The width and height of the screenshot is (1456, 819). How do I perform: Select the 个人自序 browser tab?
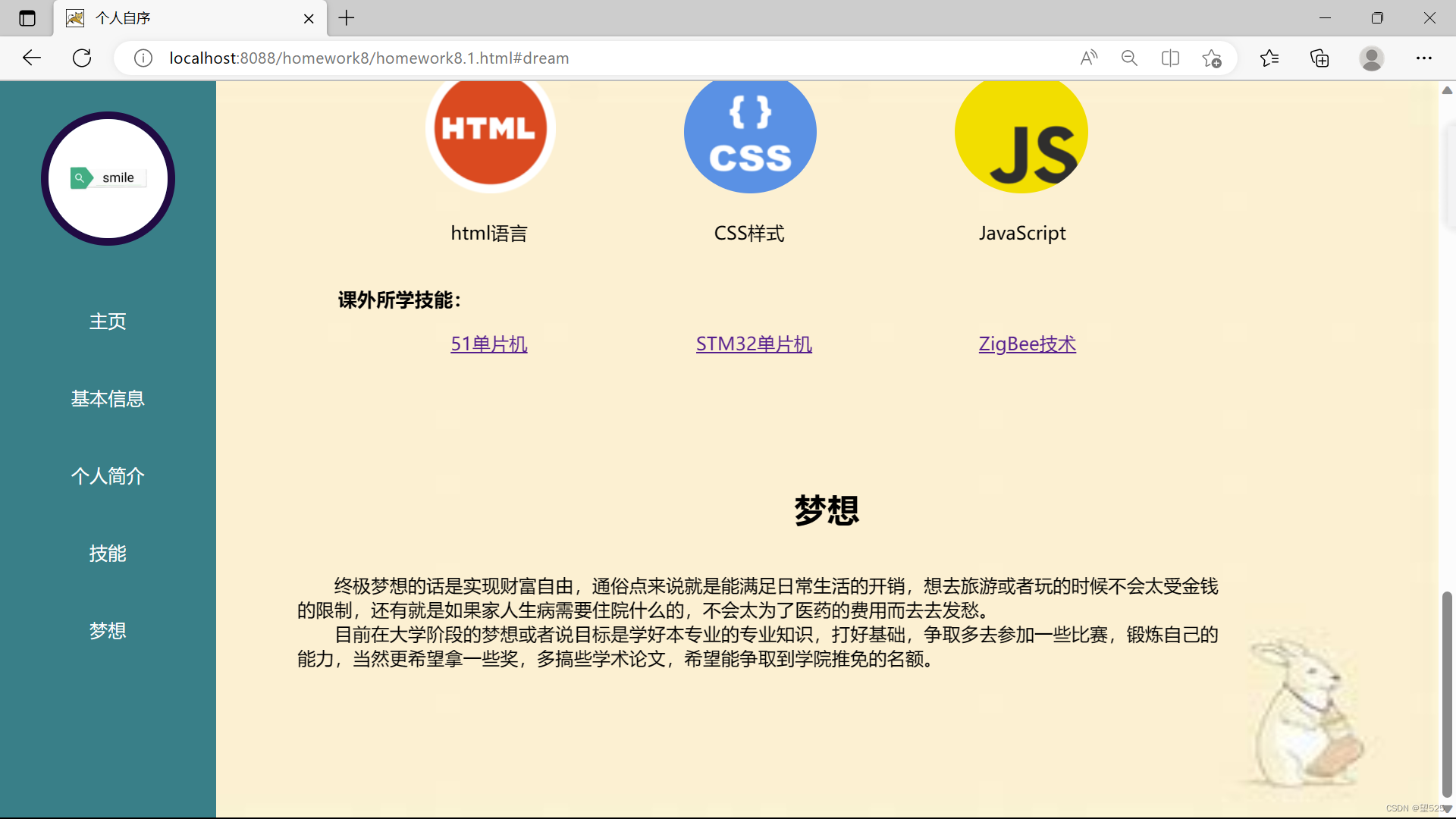(190, 18)
